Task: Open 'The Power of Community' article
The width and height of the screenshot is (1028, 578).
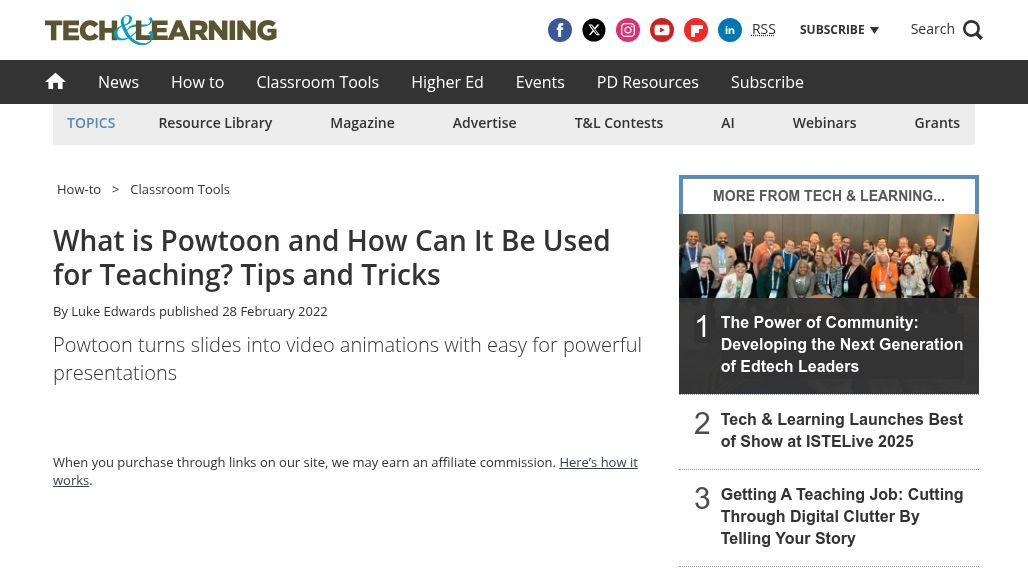Action: [x=842, y=344]
